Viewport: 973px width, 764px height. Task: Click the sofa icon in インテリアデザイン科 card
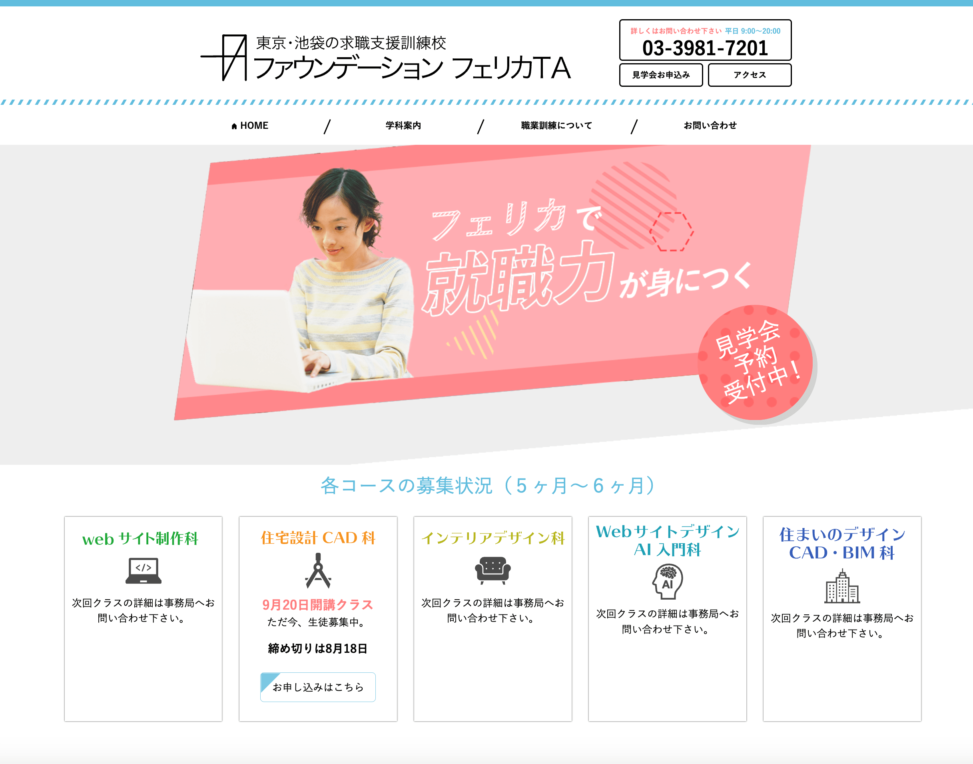pyautogui.click(x=493, y=570)
